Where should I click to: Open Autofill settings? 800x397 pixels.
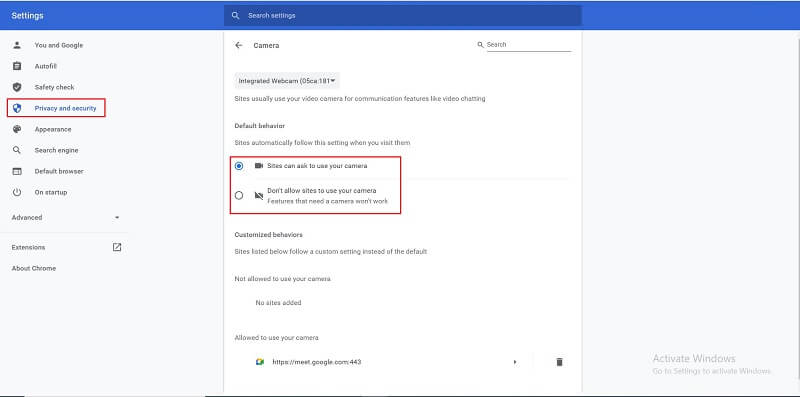point(46,66)
